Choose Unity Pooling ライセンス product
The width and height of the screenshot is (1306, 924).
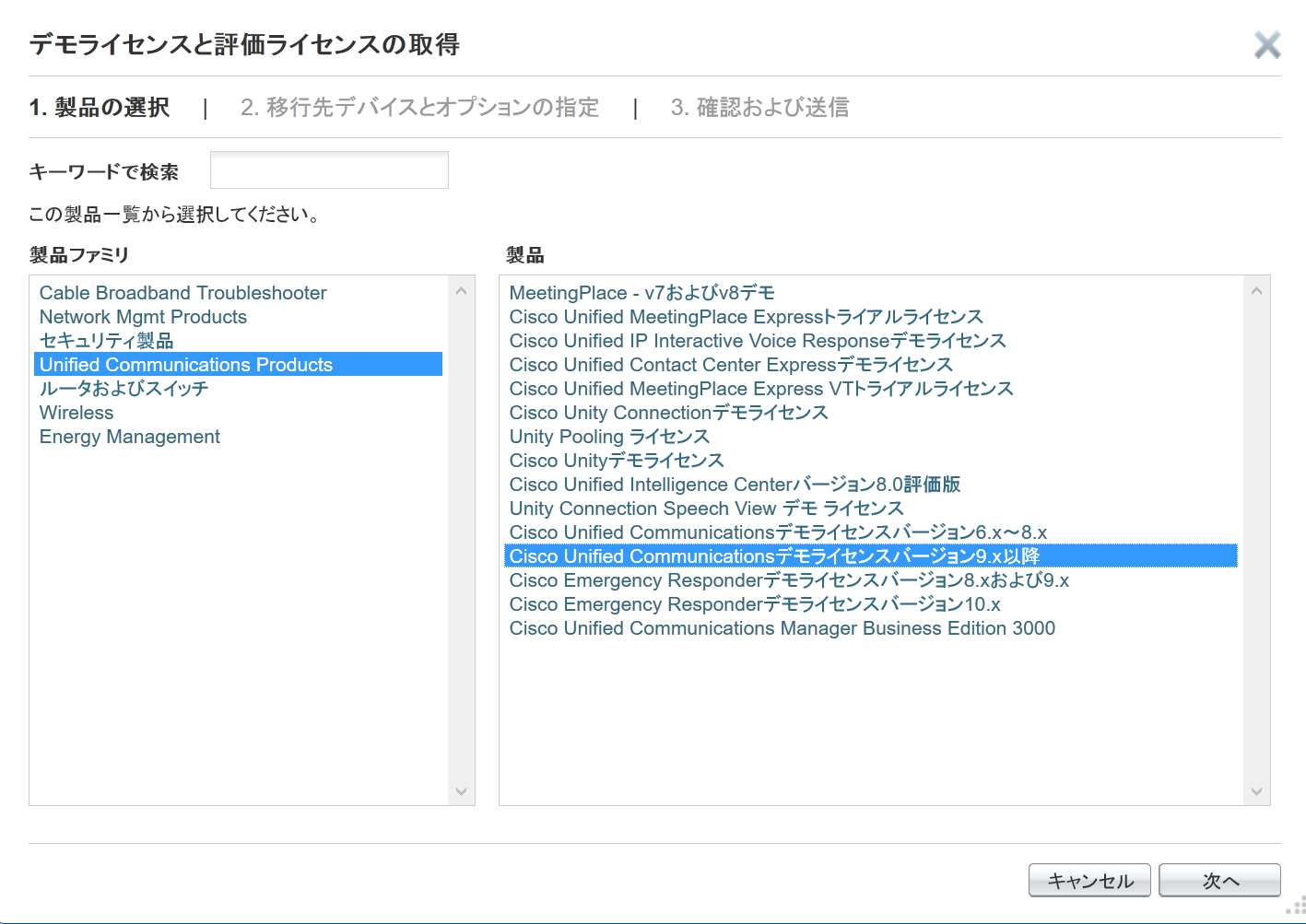[x=609, y=437]
